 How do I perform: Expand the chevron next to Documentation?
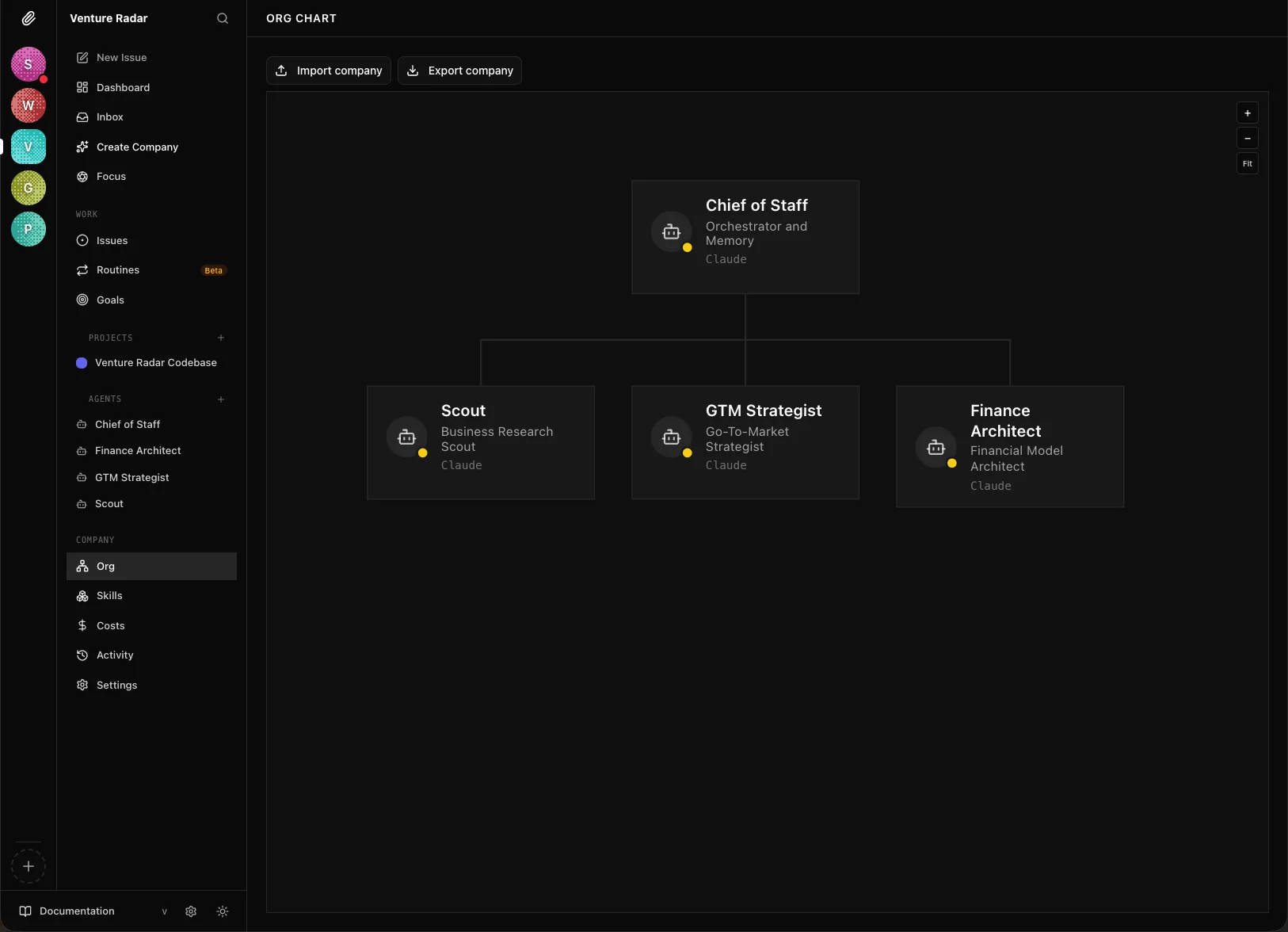(x=165, y=911)
